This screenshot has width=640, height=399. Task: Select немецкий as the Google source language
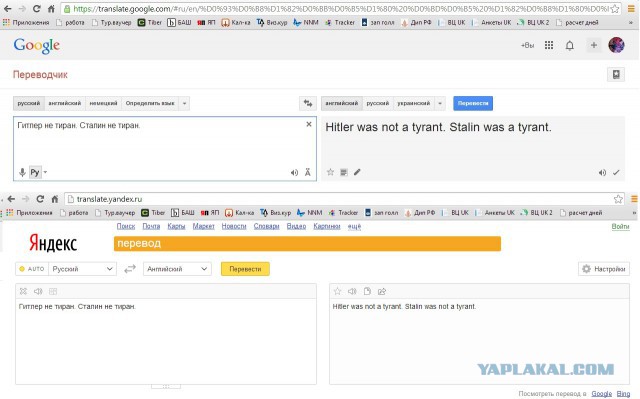[x=103, y=103]
